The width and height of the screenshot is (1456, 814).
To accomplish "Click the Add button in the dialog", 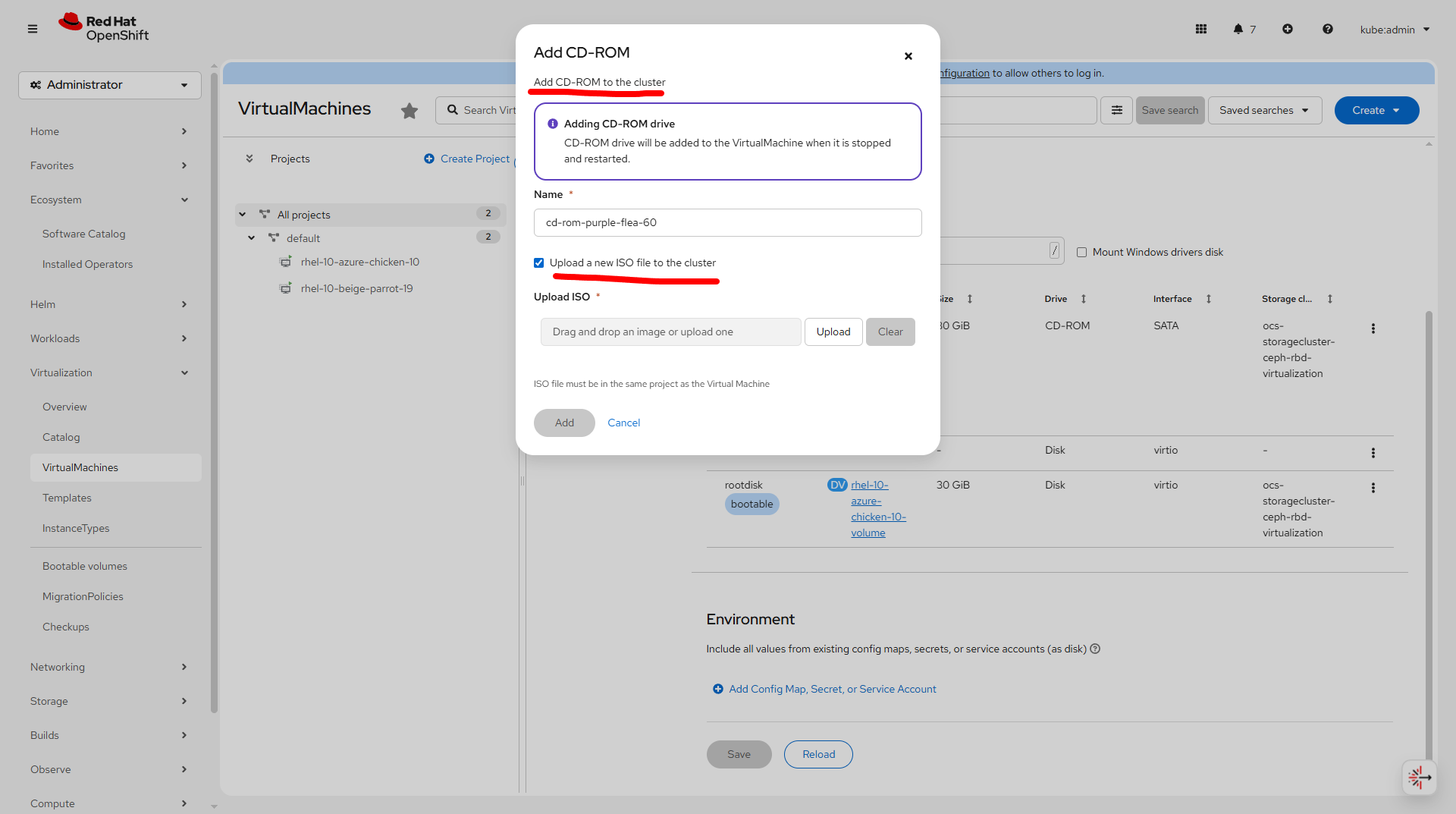I will (564, 423).
